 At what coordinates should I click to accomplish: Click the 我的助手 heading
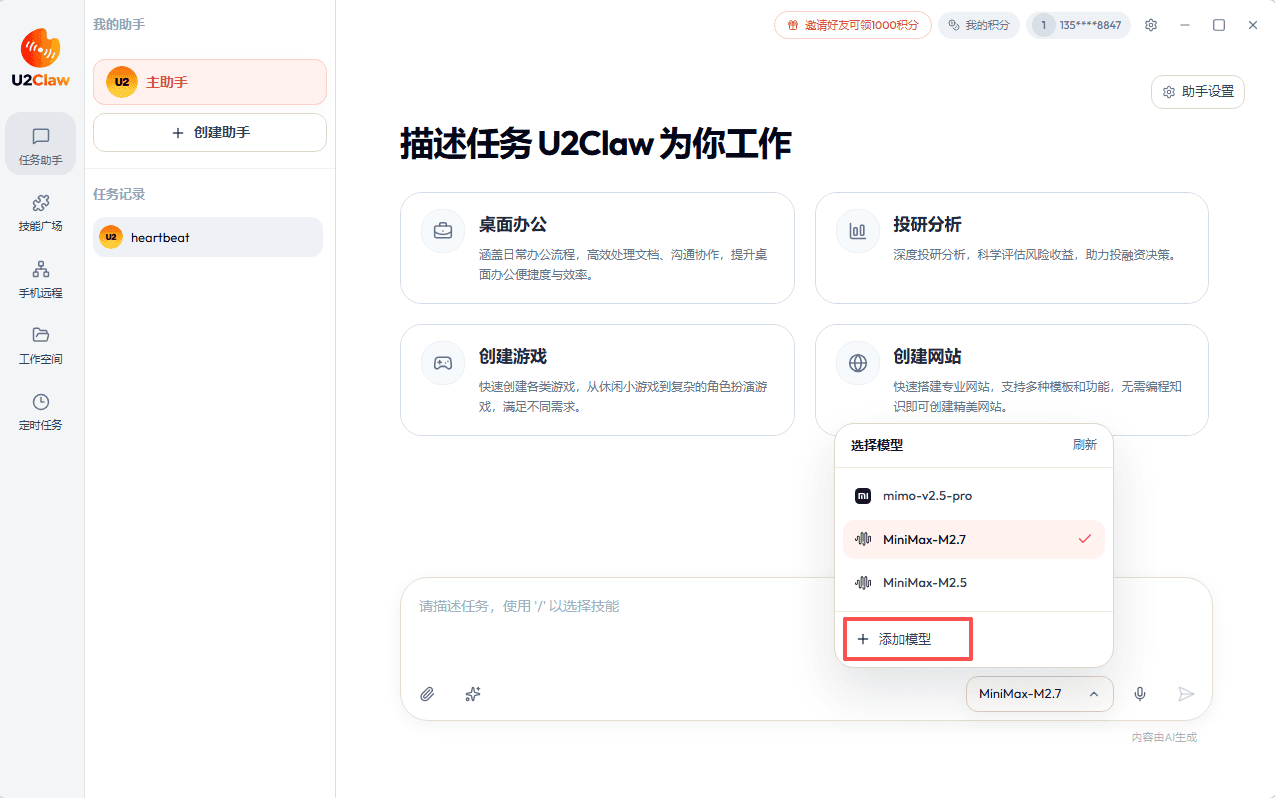tap(119, 23)
